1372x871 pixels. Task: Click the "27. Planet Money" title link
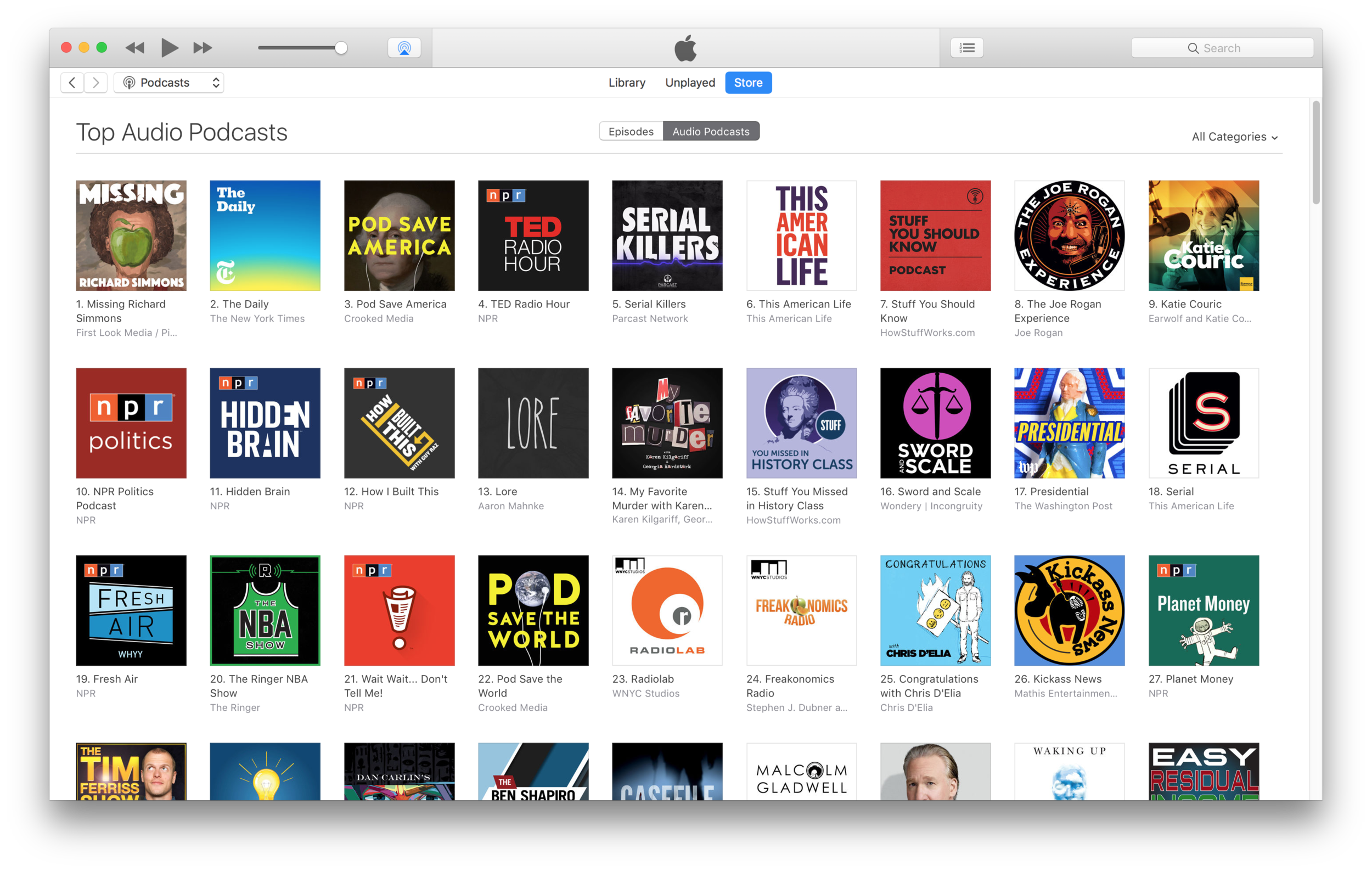(1191, 679)
